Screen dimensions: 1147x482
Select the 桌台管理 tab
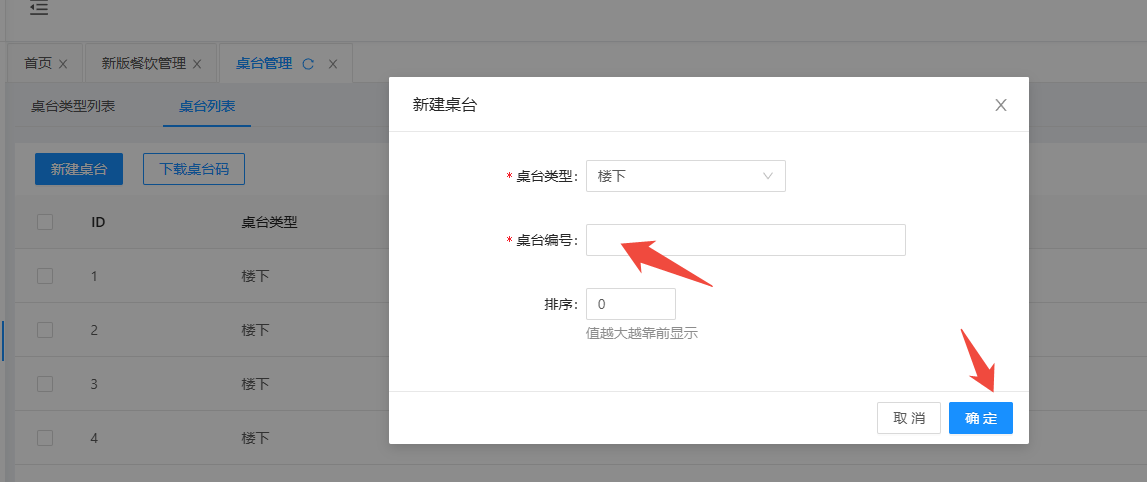point(264,64)
